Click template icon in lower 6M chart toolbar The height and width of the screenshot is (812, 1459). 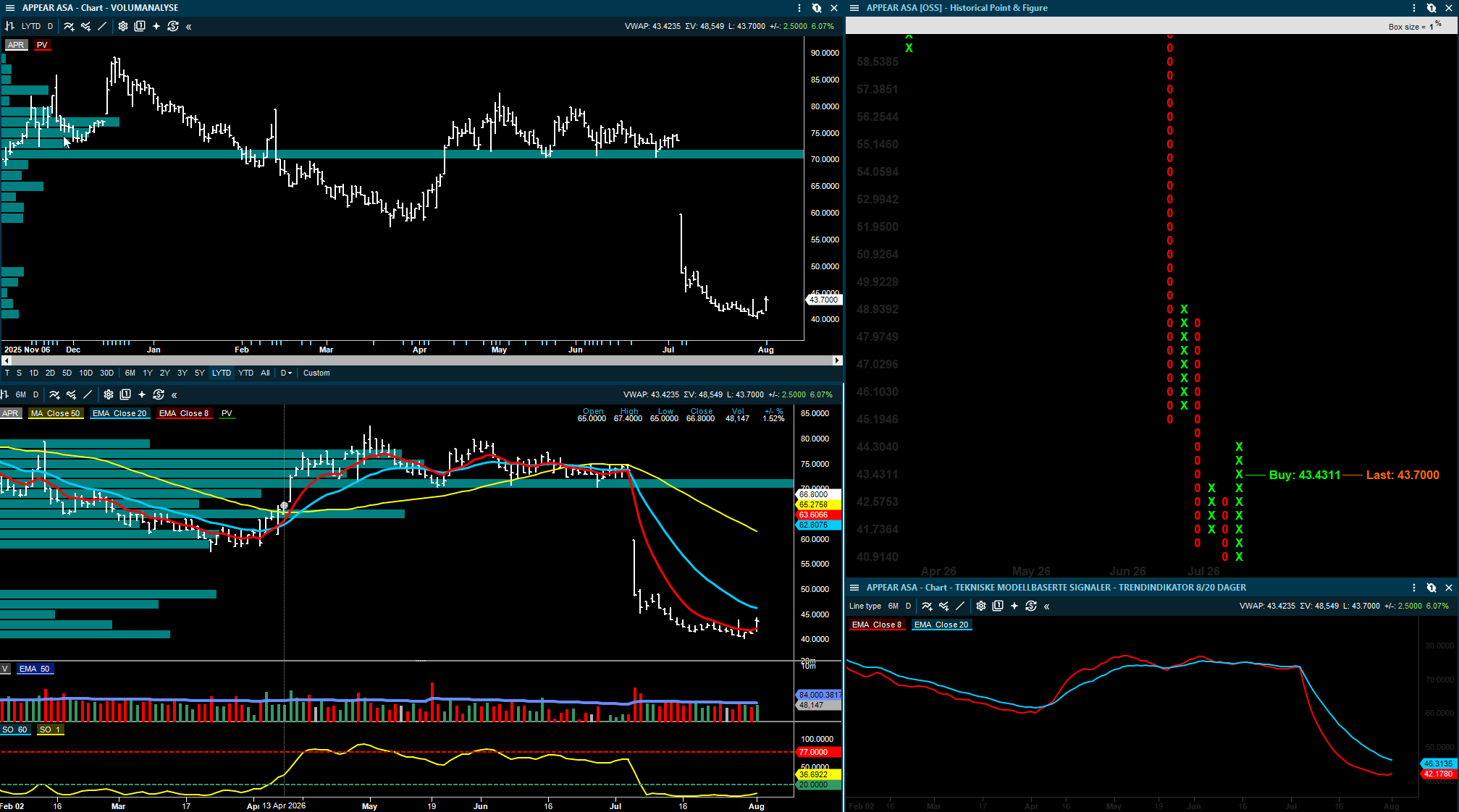click(x=125, y=394)
